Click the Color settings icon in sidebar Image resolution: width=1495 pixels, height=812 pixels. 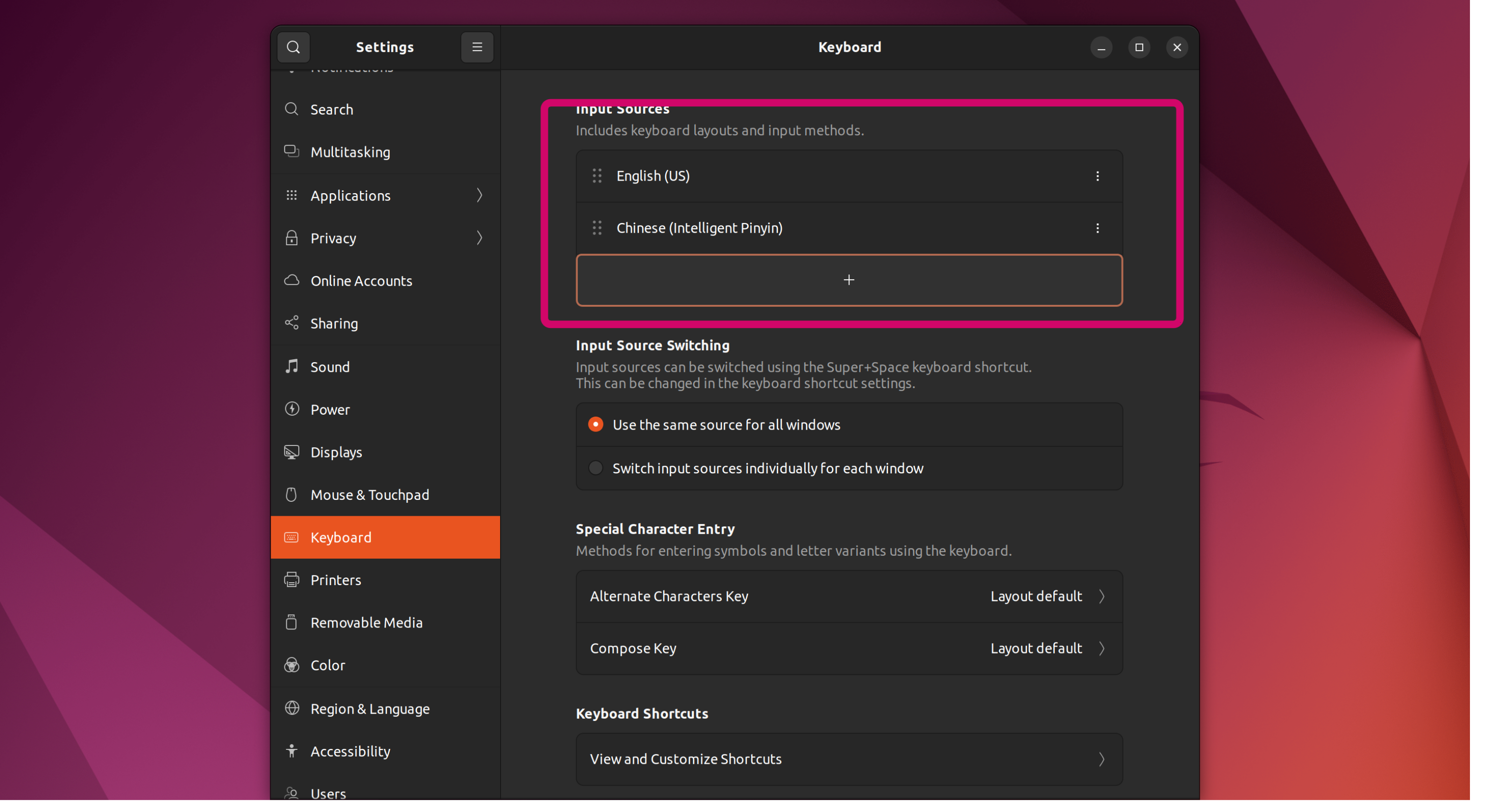pyautogui.click(x=291, y=665)
